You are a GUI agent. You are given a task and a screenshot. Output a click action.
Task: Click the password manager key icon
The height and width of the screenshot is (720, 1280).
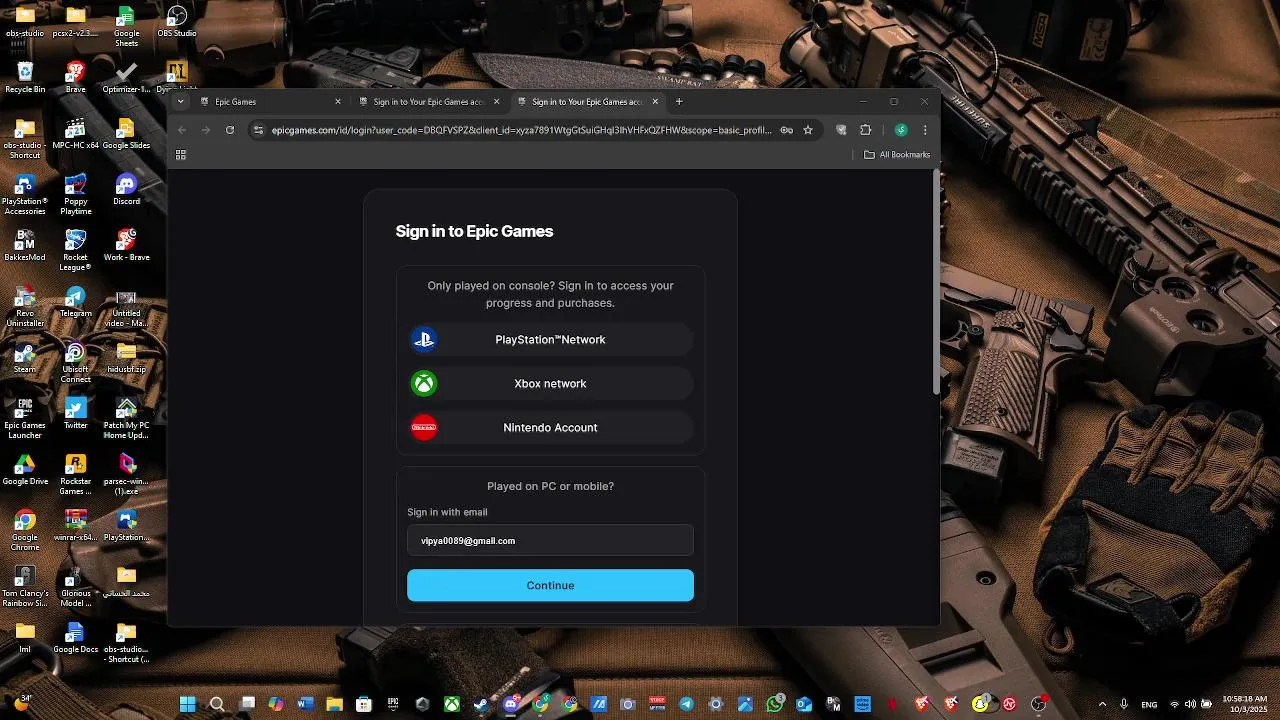tap(787, 130)
